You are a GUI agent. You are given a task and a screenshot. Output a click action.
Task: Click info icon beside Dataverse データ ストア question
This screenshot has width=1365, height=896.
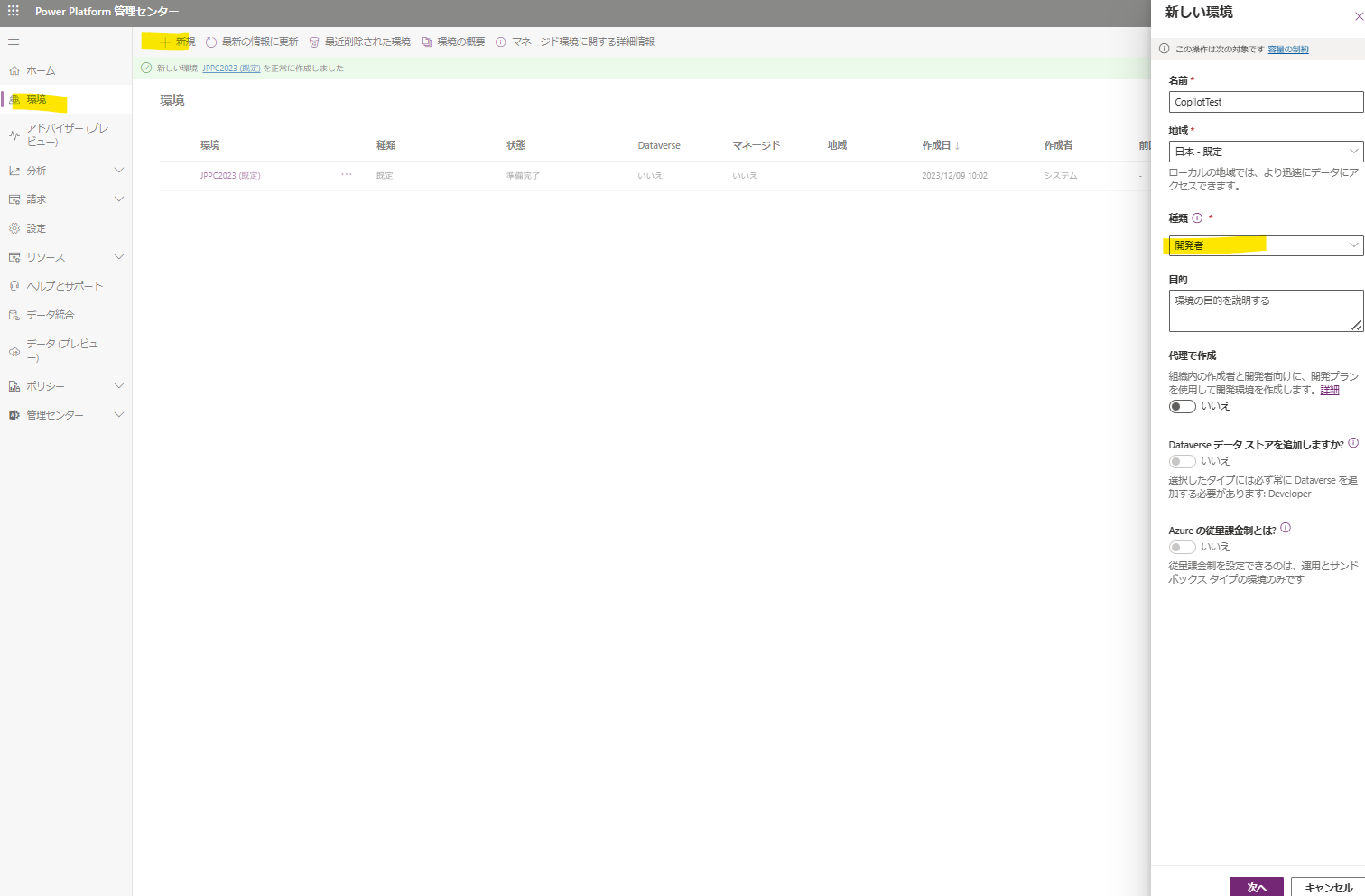pyautogui.click(x=1353, y=443)
